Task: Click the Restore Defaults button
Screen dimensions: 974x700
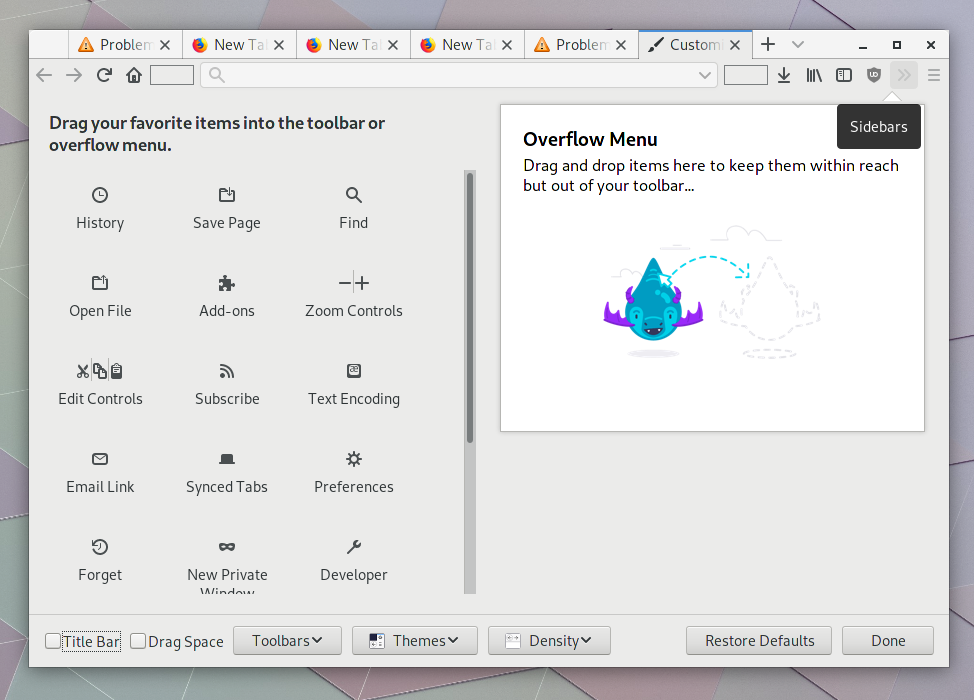Action: point(758,640)
